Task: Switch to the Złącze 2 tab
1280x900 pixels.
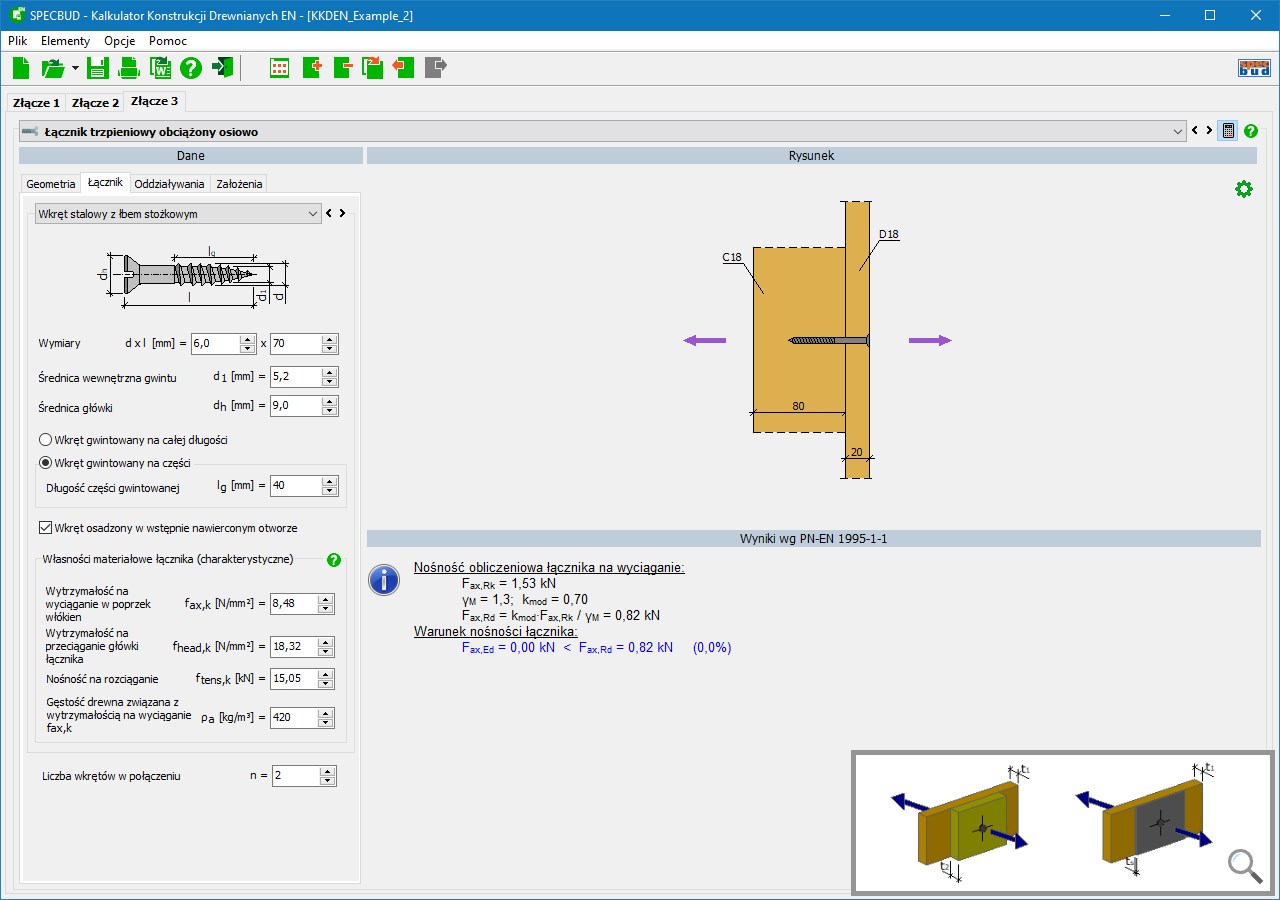Action: [x=95, y=102]
